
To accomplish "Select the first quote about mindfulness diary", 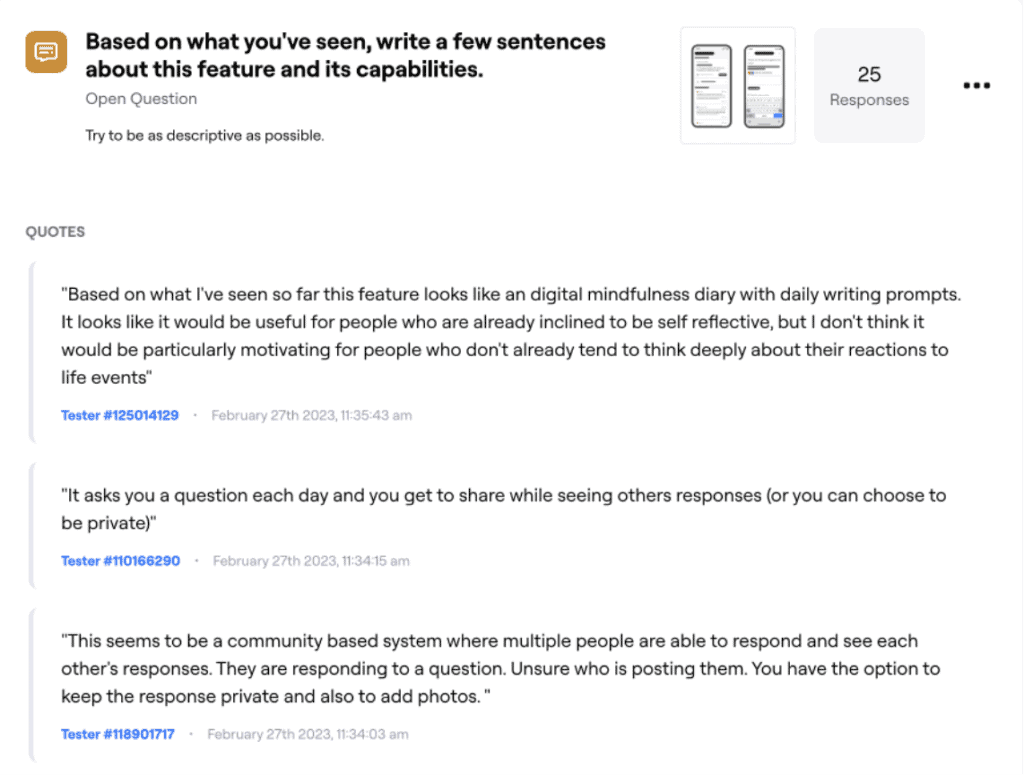I will [x=510, y=335].
